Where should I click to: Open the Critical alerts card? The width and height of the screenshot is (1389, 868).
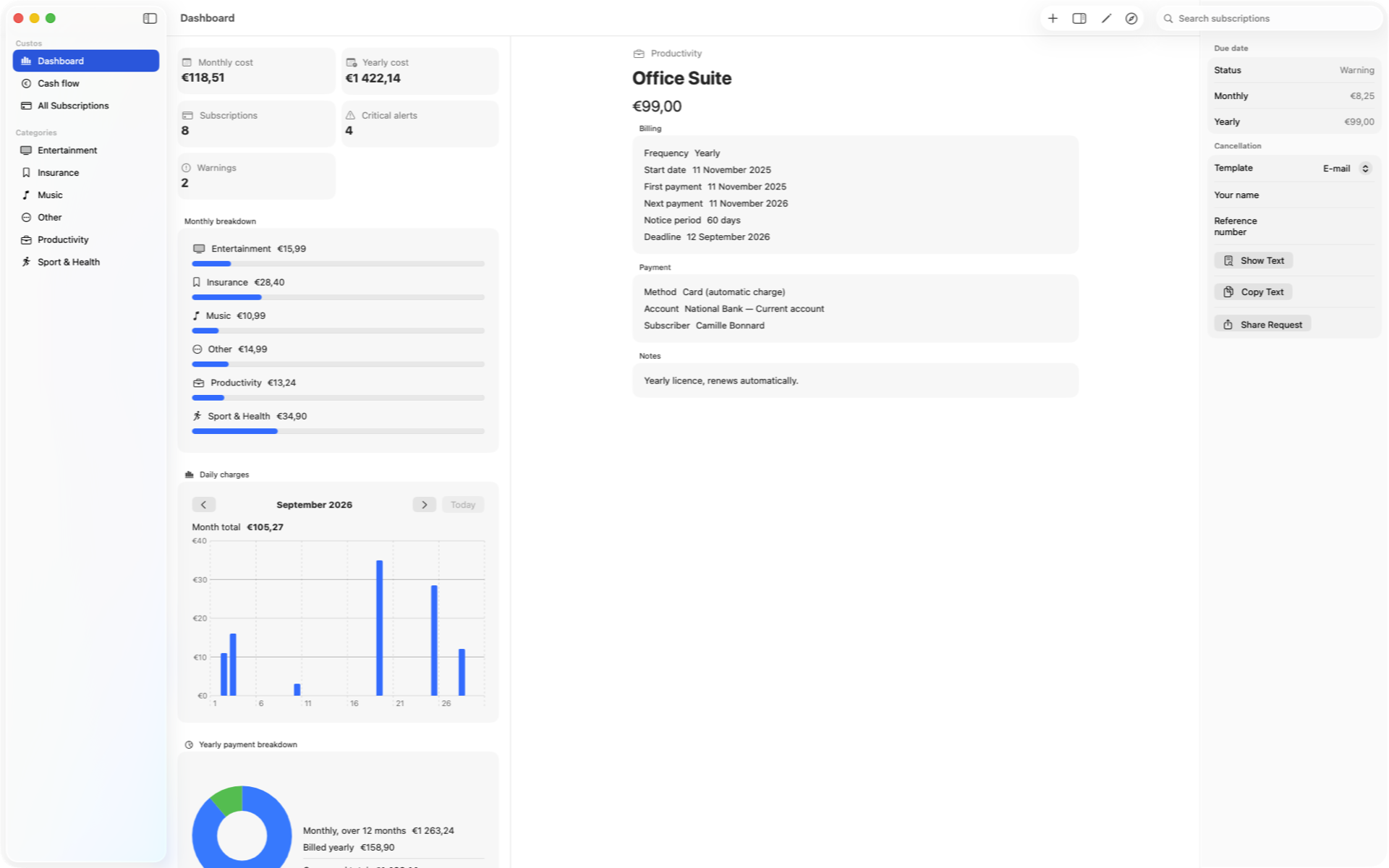420,124
